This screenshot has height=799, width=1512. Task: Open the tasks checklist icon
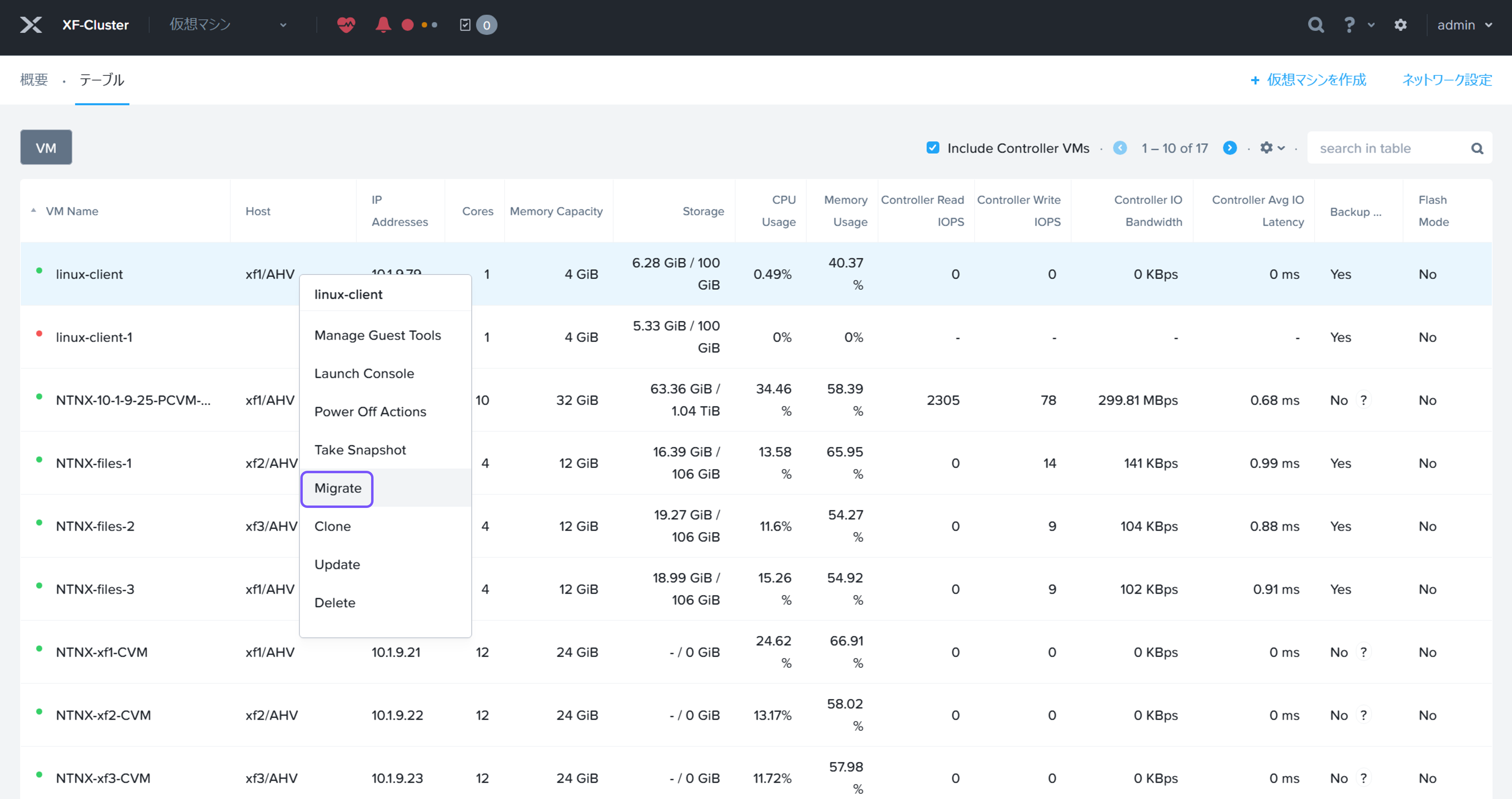(465, 25)
